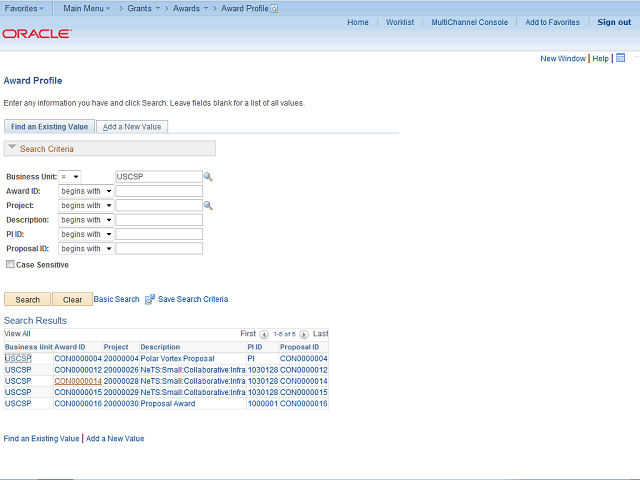640x480 pixels.
Task: Switch to Add a New Value tab
Action: (132, 127)
